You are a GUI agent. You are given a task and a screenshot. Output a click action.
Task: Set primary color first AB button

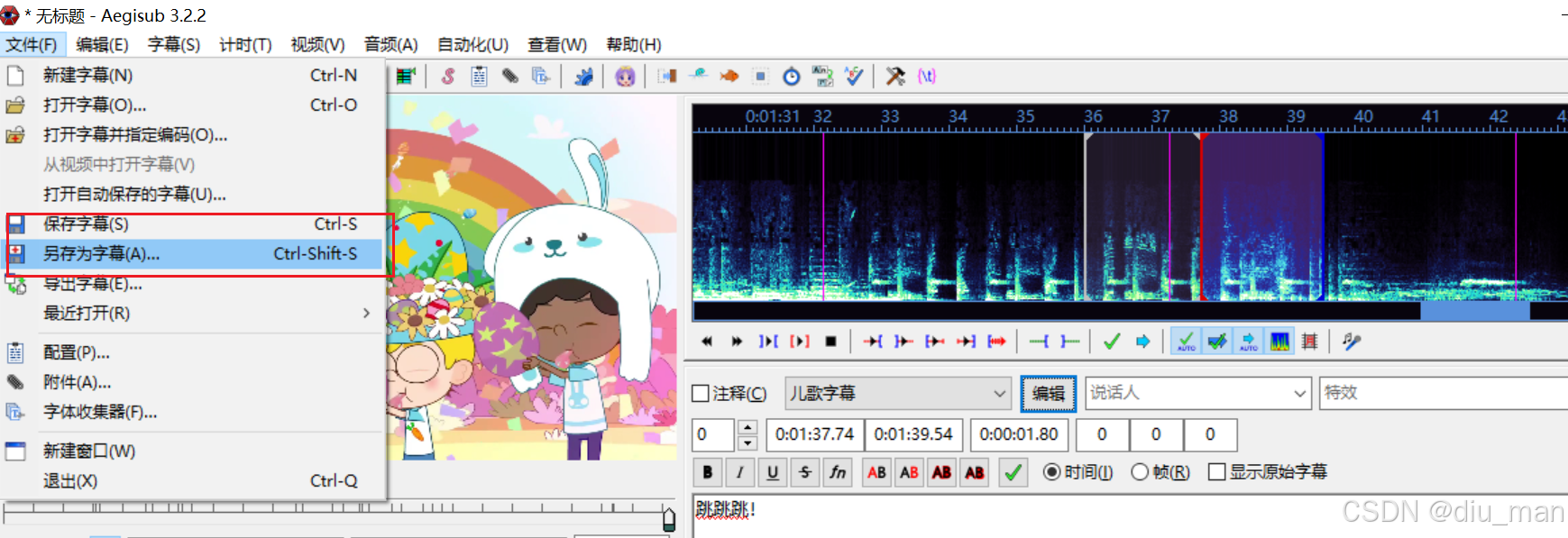(876, 472)
